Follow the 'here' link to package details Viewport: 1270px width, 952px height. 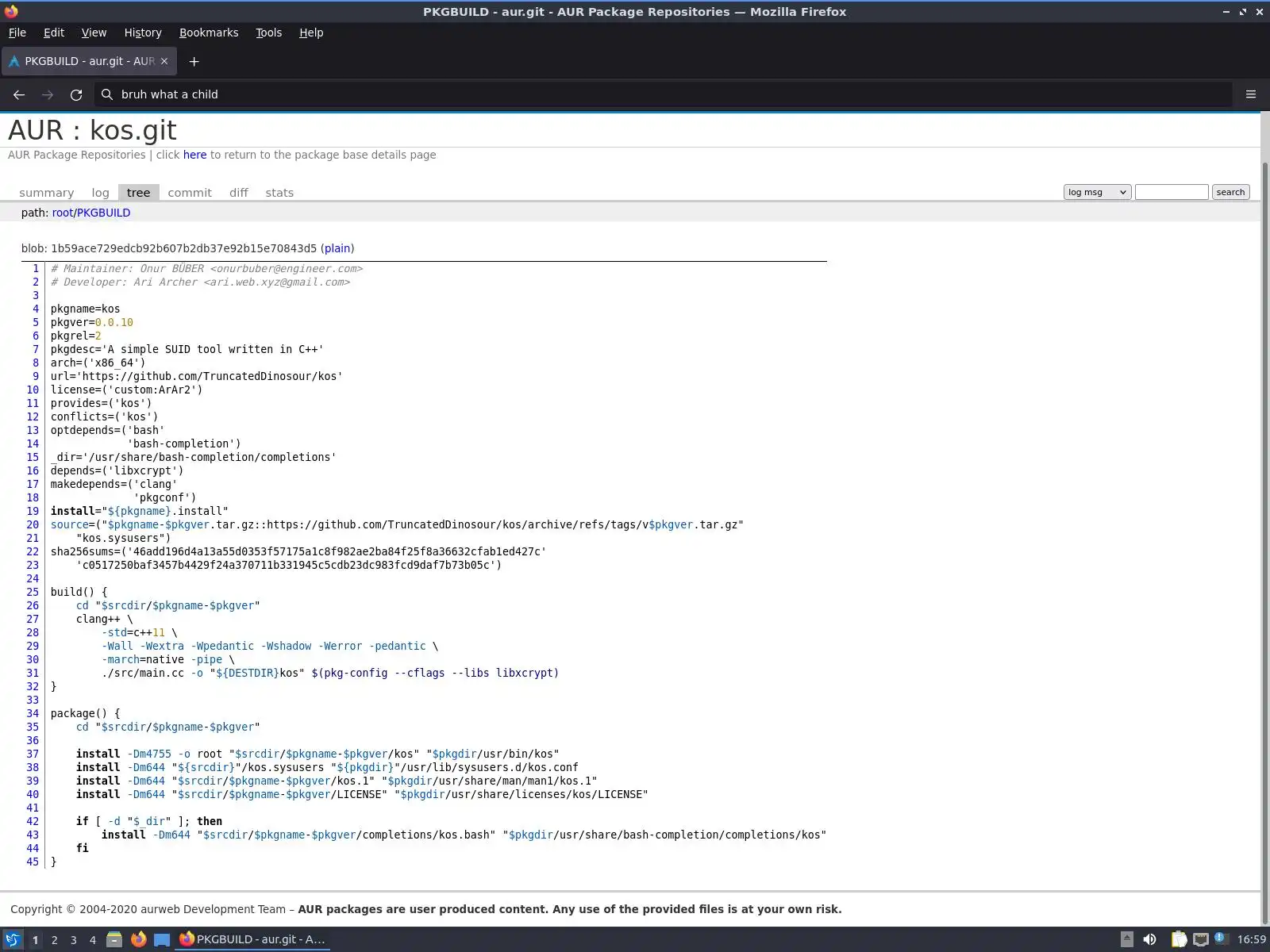[194, 155]
